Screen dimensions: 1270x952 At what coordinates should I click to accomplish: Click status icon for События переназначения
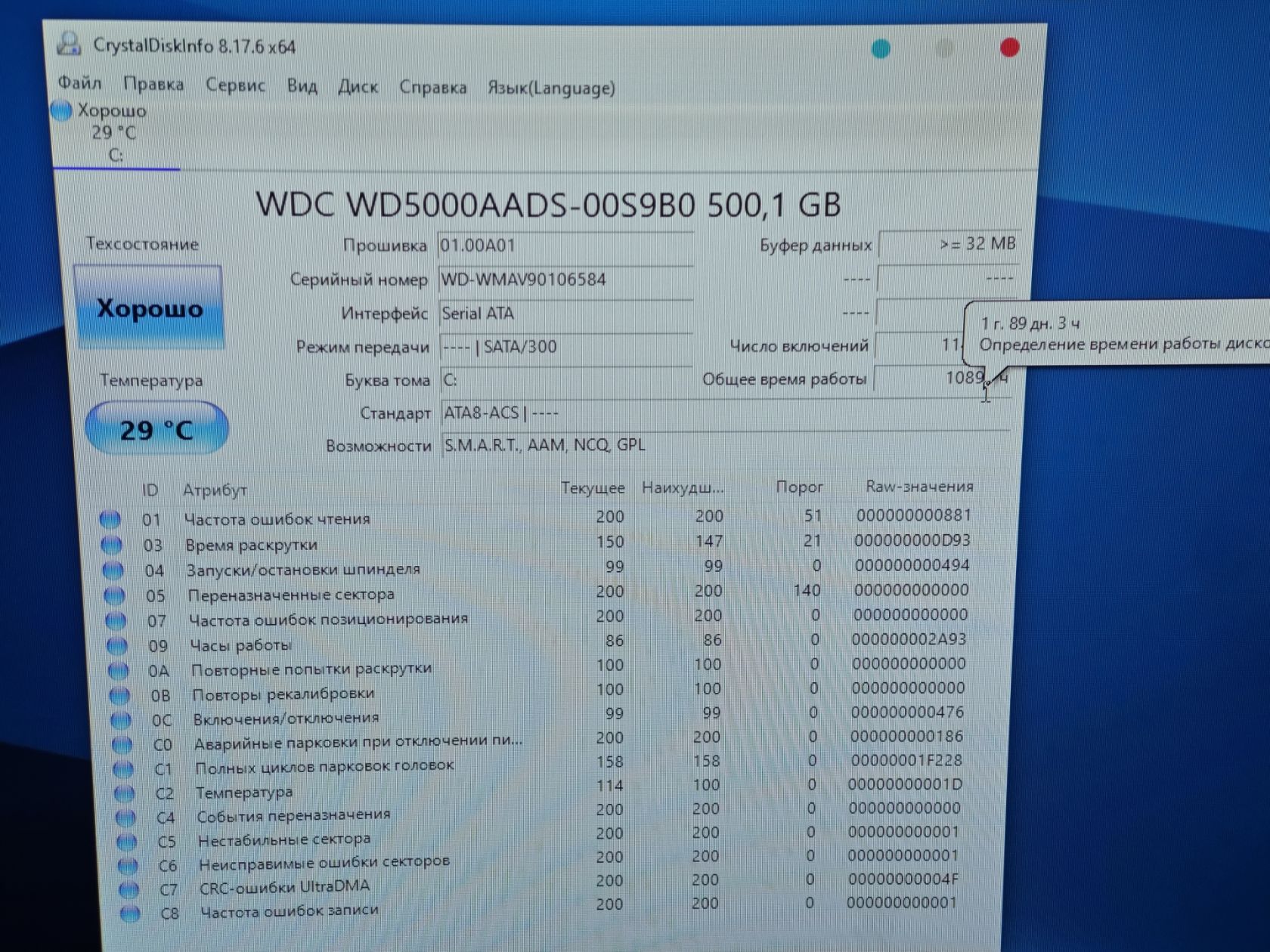click(125, 818)
